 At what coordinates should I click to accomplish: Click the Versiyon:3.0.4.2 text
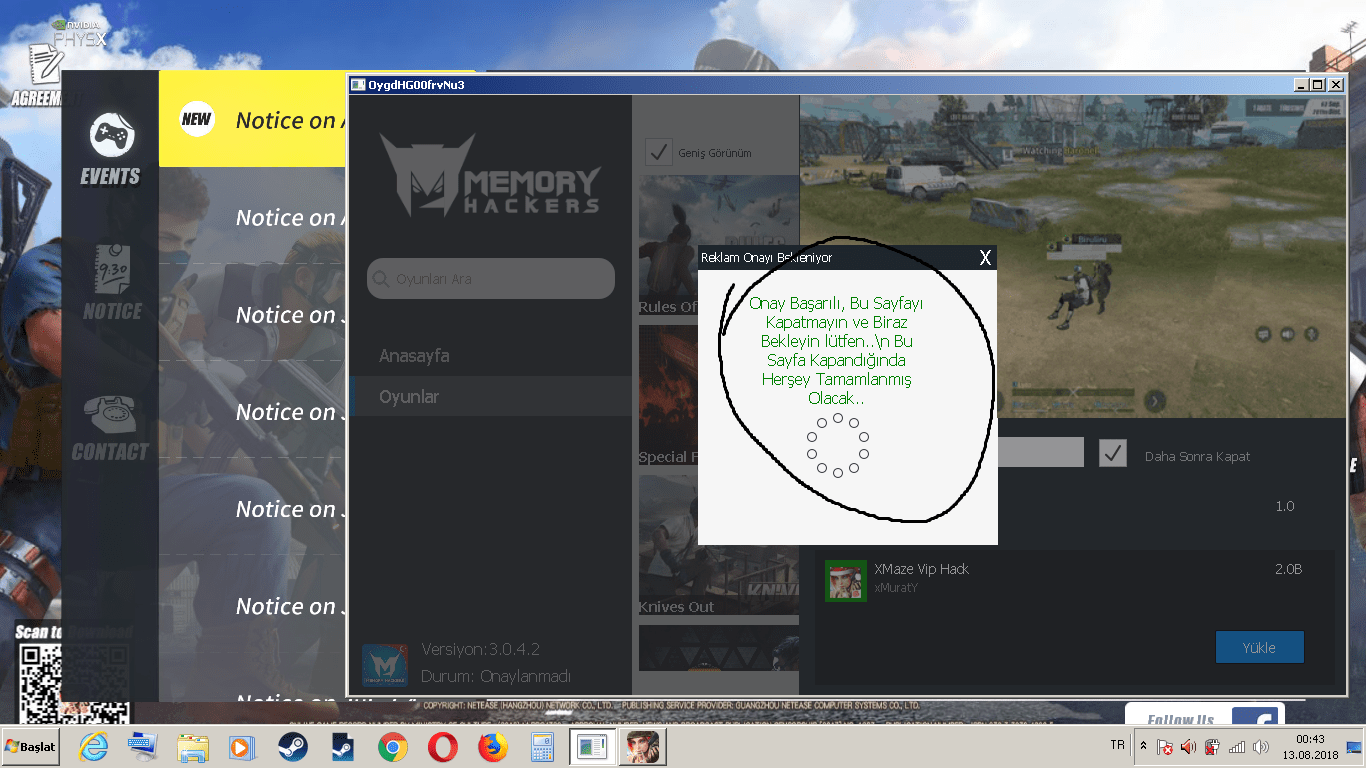(480, 649)
